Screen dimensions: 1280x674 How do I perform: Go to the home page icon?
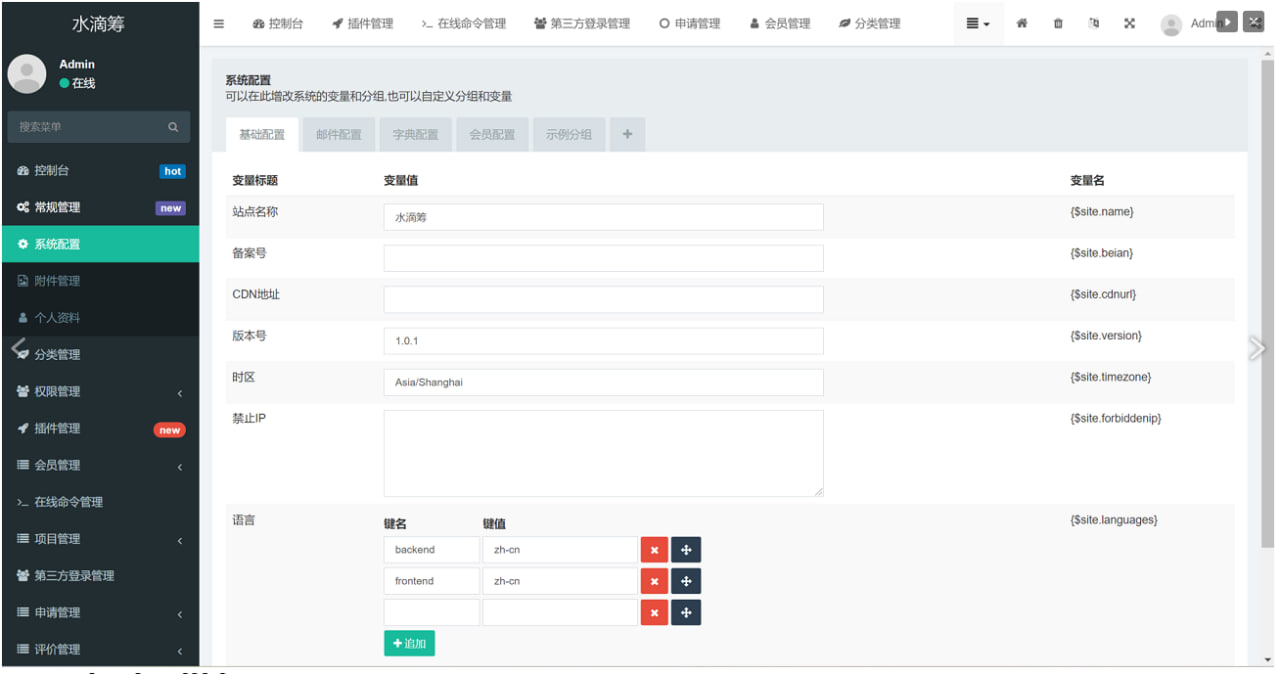pyautogui.click(x=1021, y=24)
